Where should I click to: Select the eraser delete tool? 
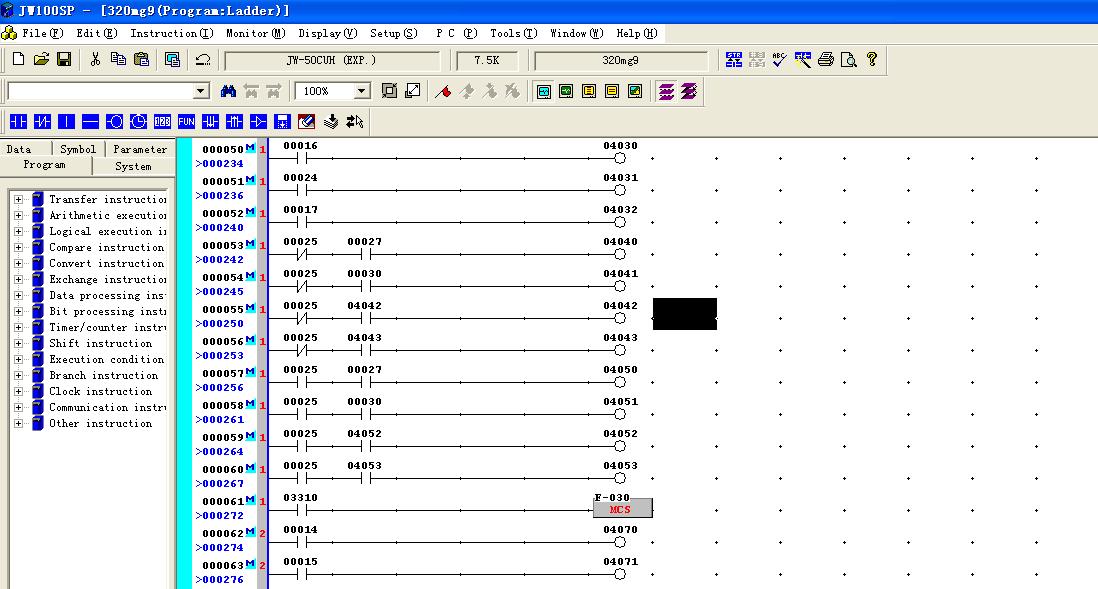[x=307, y=122]
